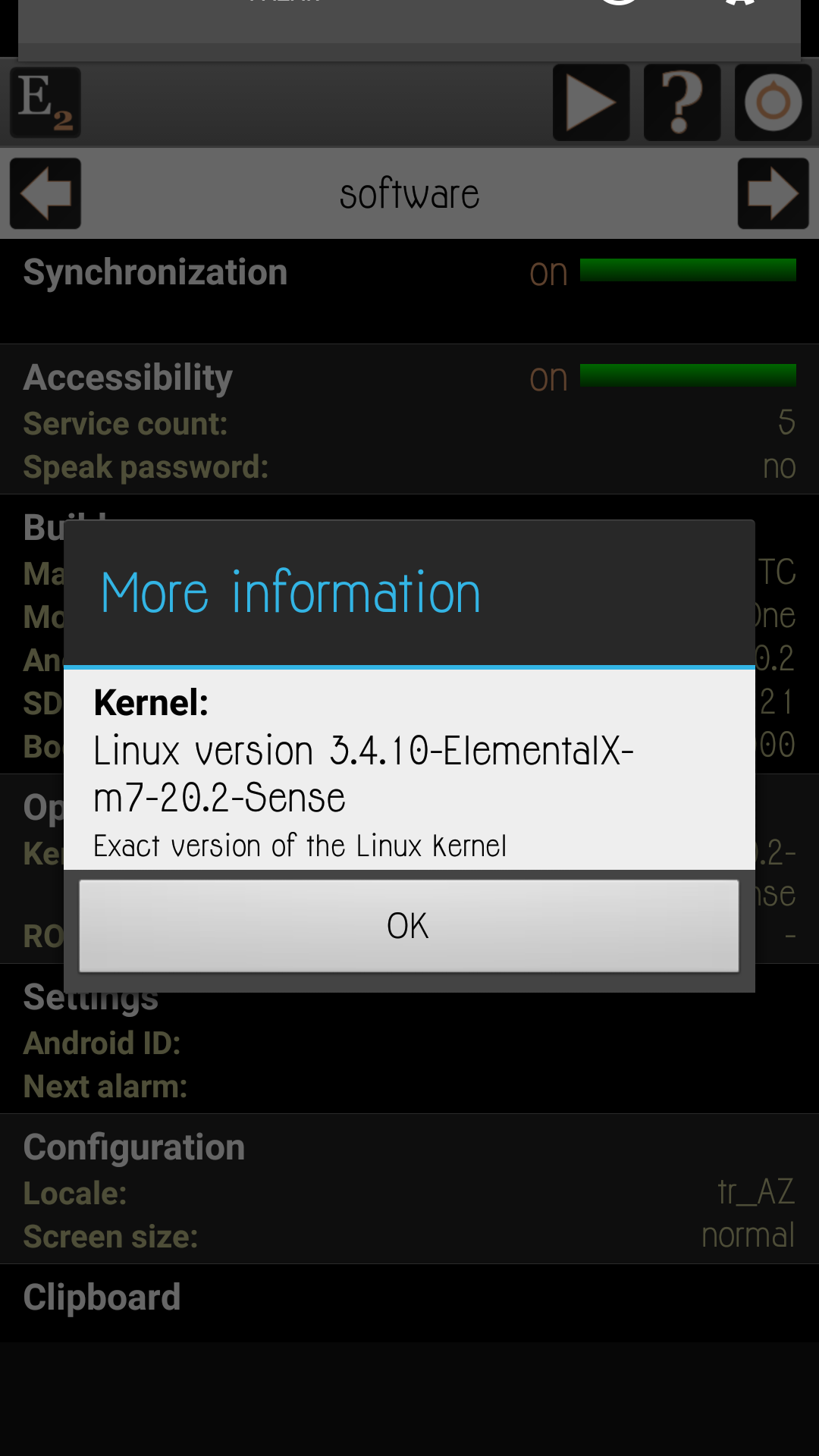The image size is (819, 1456).
Task: Toggle the Synchronization on indicator
Action: pos(548,273)
